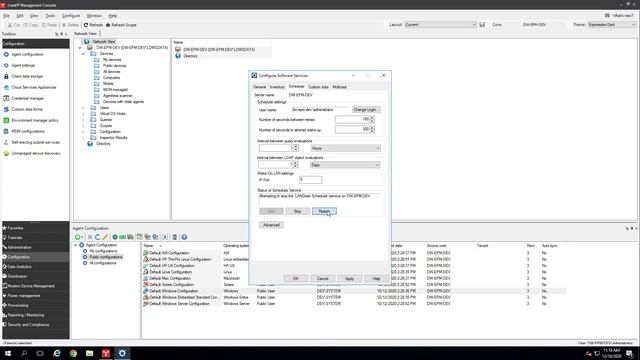640x360 pixels.
Task: Collapse the Agent Configuration tree node
Action: (76, 245)
